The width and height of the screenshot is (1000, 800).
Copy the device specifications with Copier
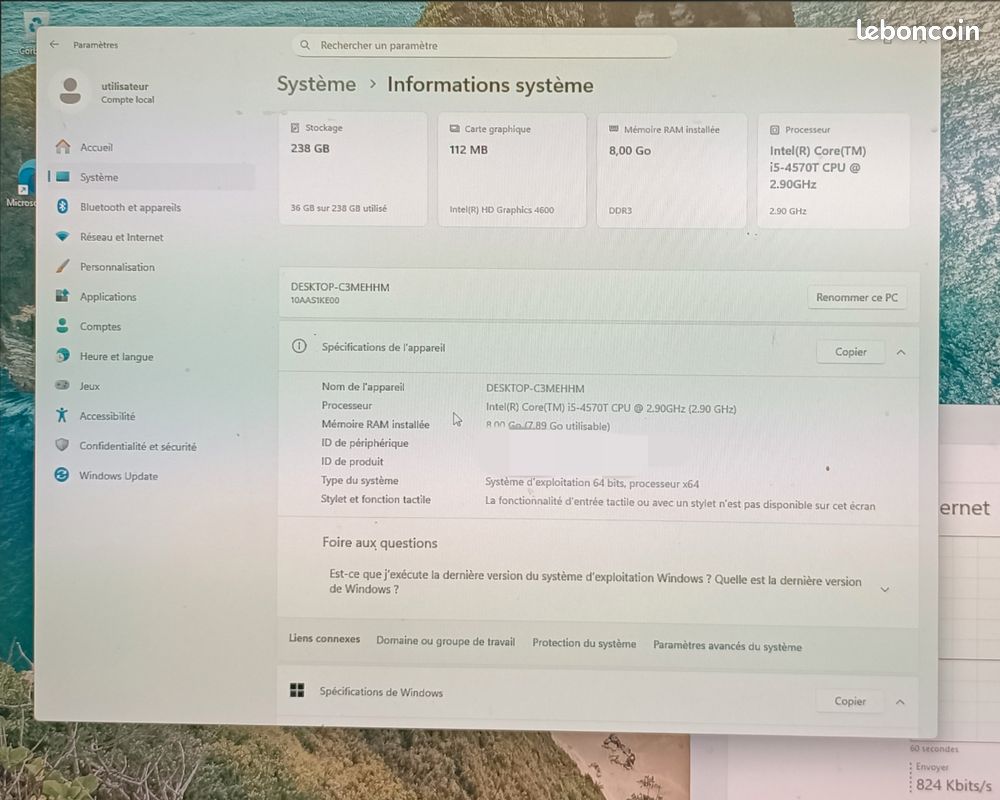tap(851, 352)
